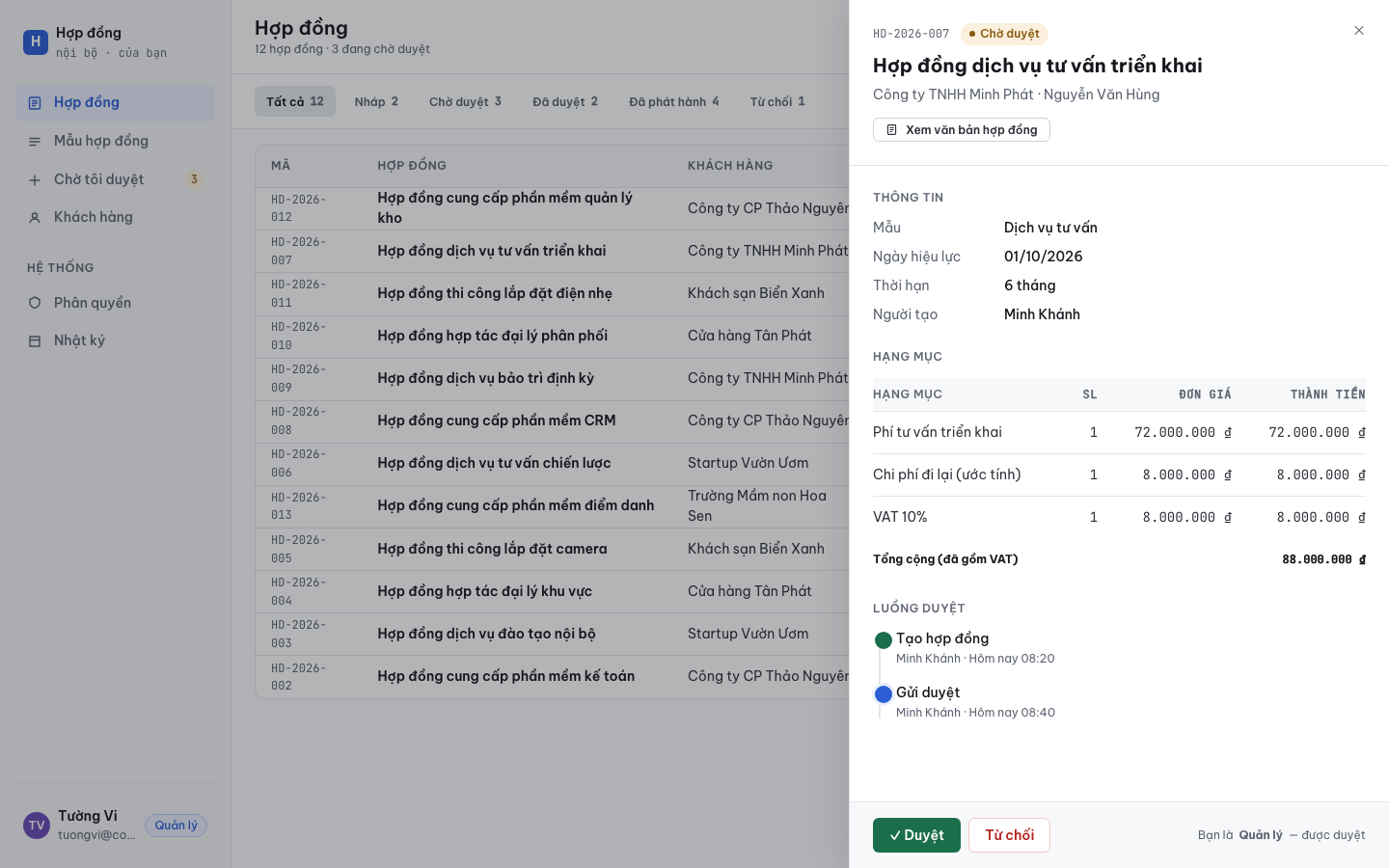Switch to the Tất cả tab

(295, 101)
